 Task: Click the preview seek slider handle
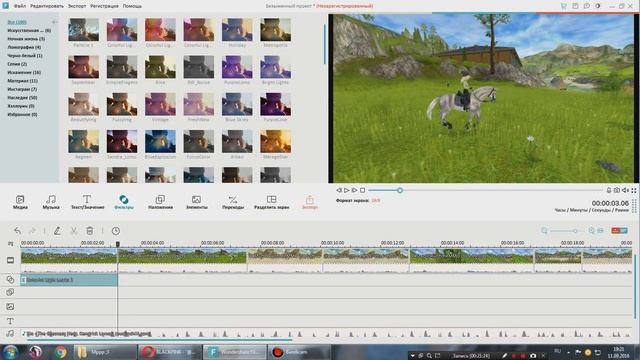point(400,190)
